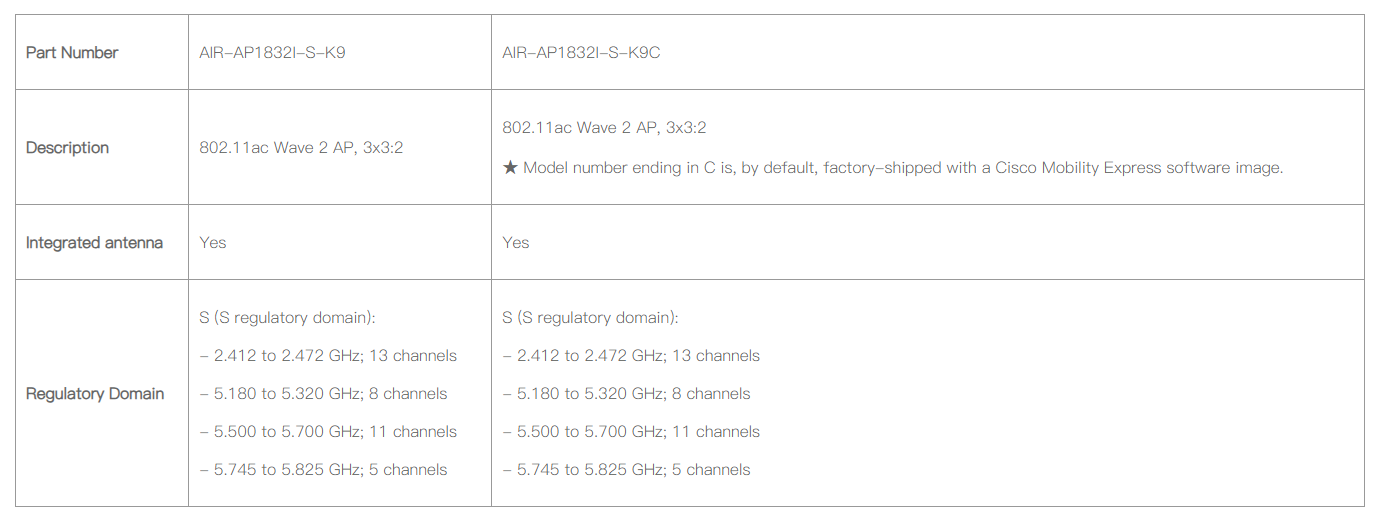Click first column 2.412 to 2.472 GHz line
The width and height of the screenshot is (1384, 532).
click(328, 356)
